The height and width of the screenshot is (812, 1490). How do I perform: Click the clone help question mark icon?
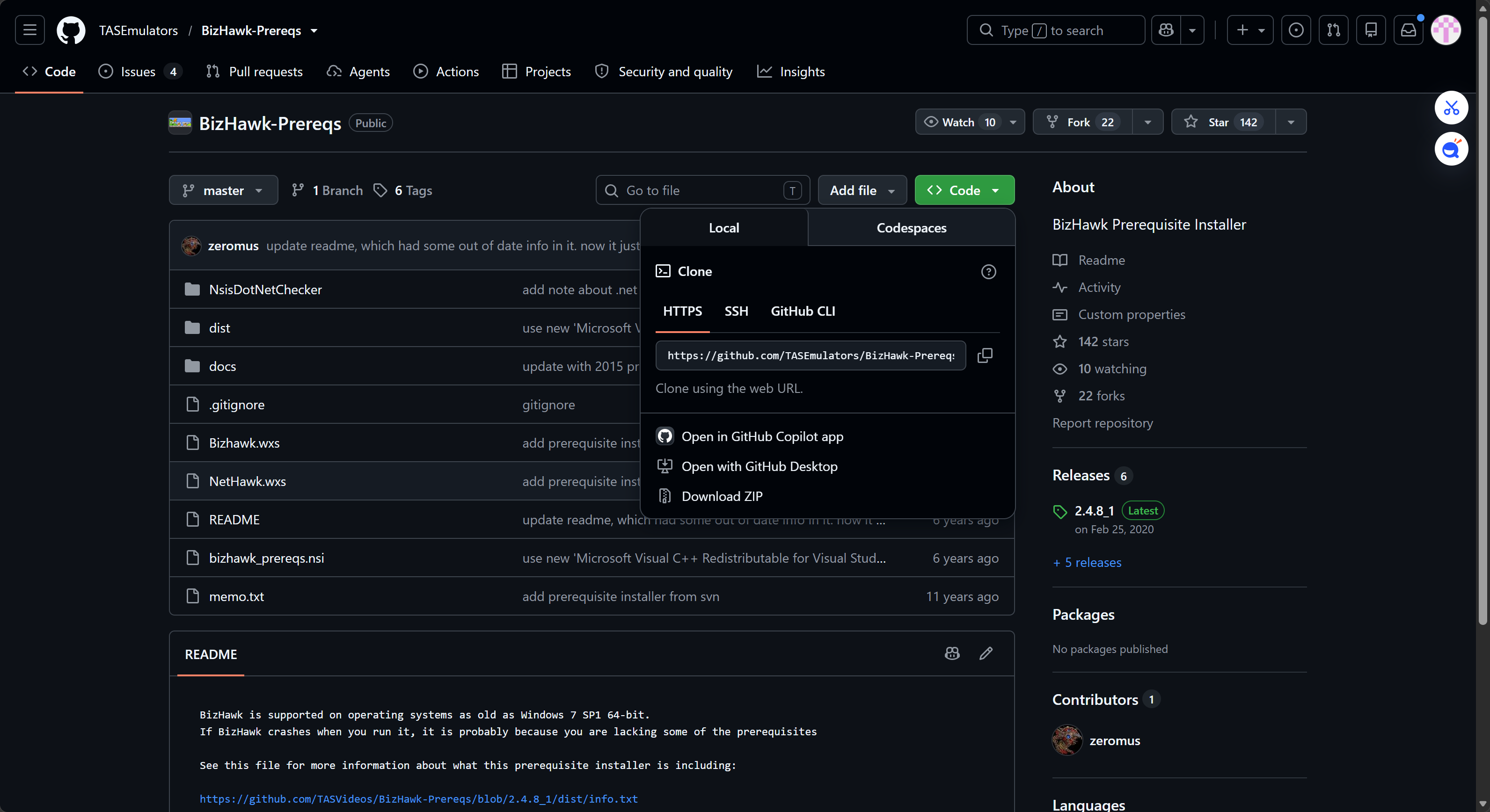(988, 272)
